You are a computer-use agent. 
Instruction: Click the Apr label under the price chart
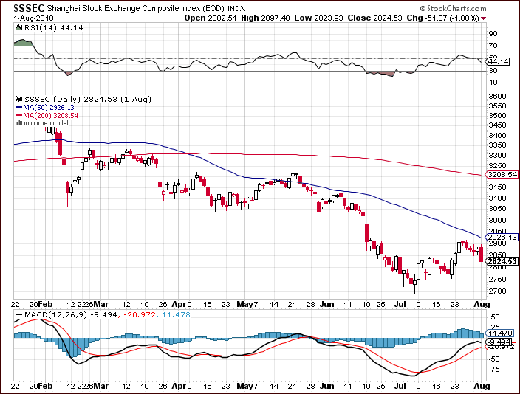(179, 304)
